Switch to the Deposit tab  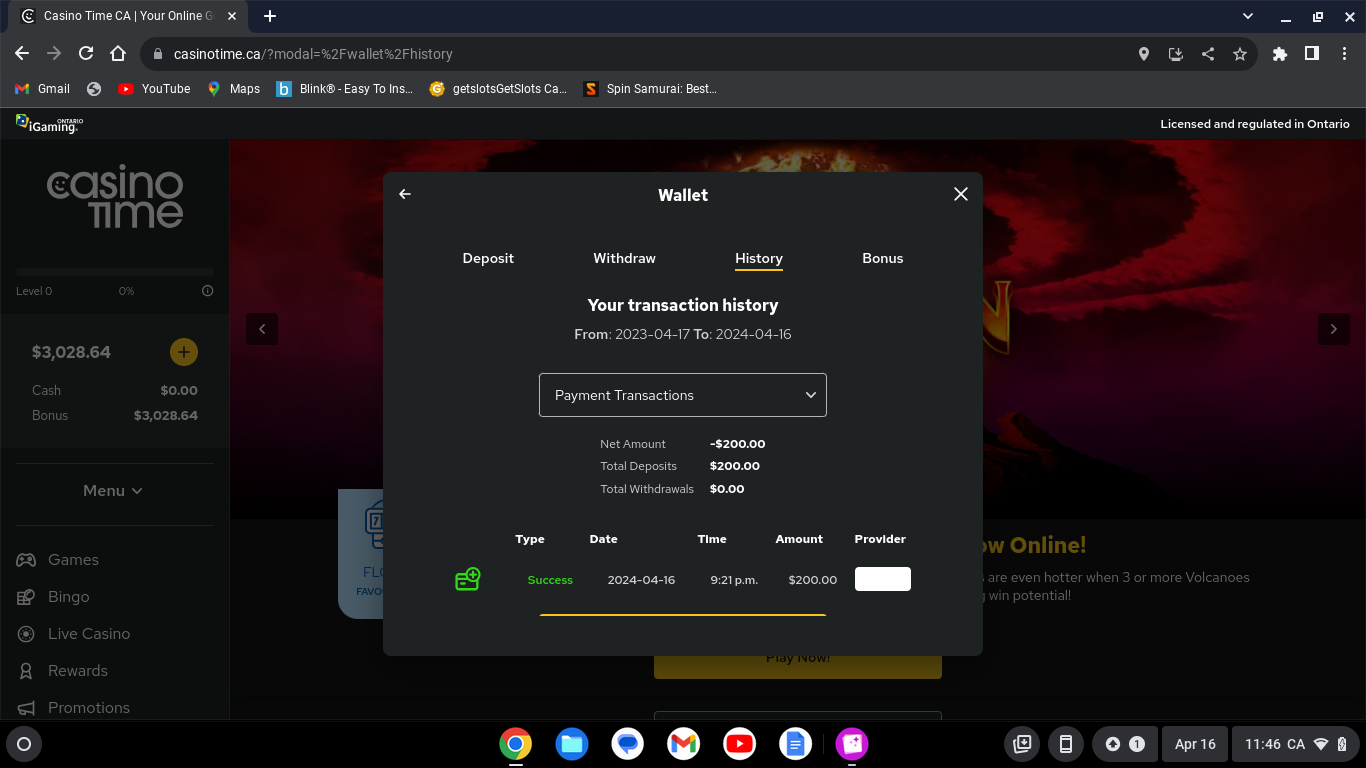[488, 258]
